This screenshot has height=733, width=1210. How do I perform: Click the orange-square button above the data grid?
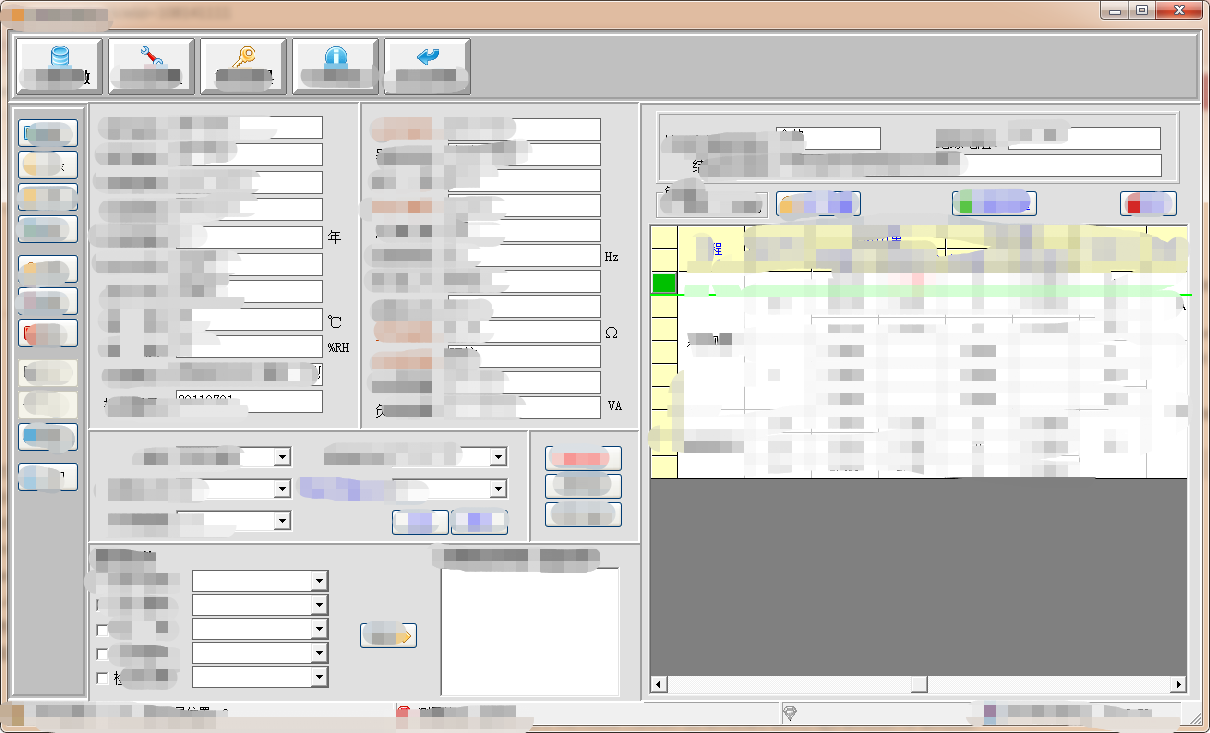click(818, 203)
